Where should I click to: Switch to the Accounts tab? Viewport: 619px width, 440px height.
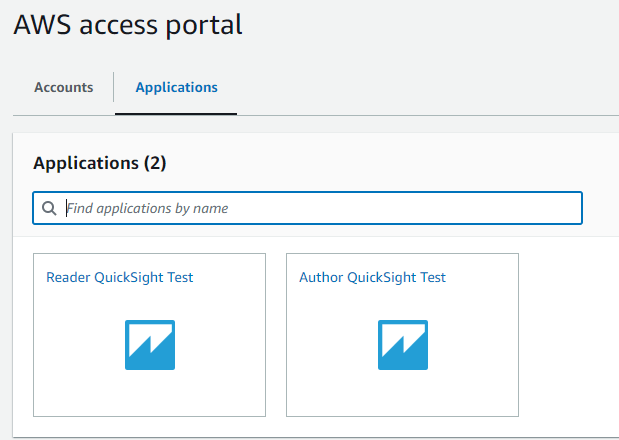click(x=64, y=87)
